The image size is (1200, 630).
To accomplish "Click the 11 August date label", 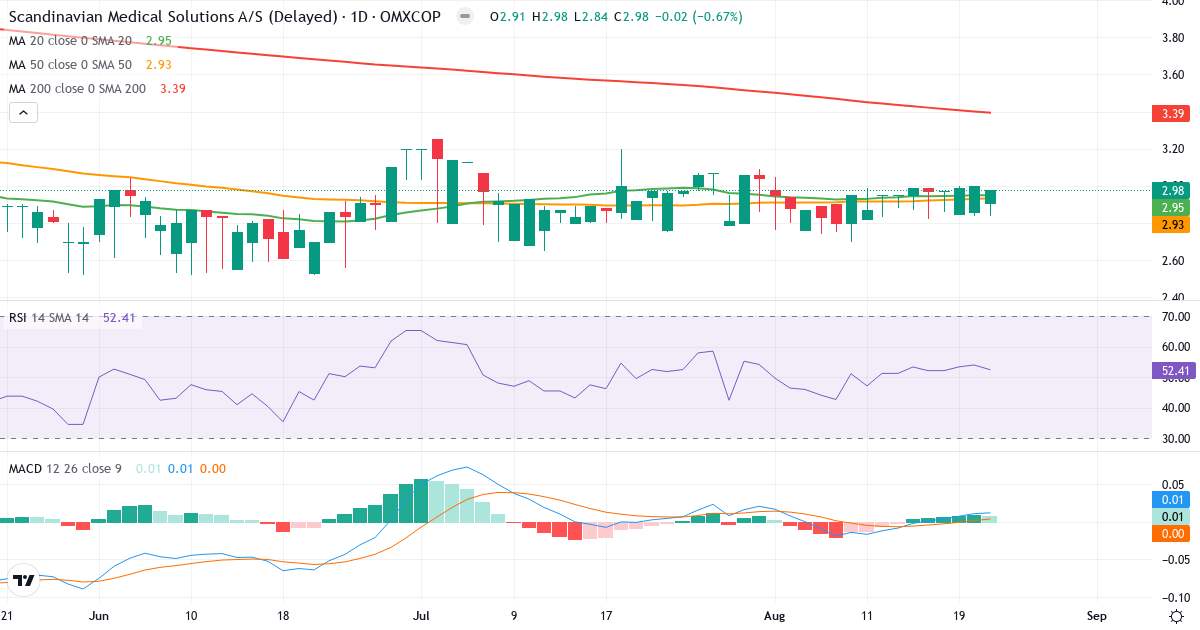I will pyautogui.click(x=865, y=615).
